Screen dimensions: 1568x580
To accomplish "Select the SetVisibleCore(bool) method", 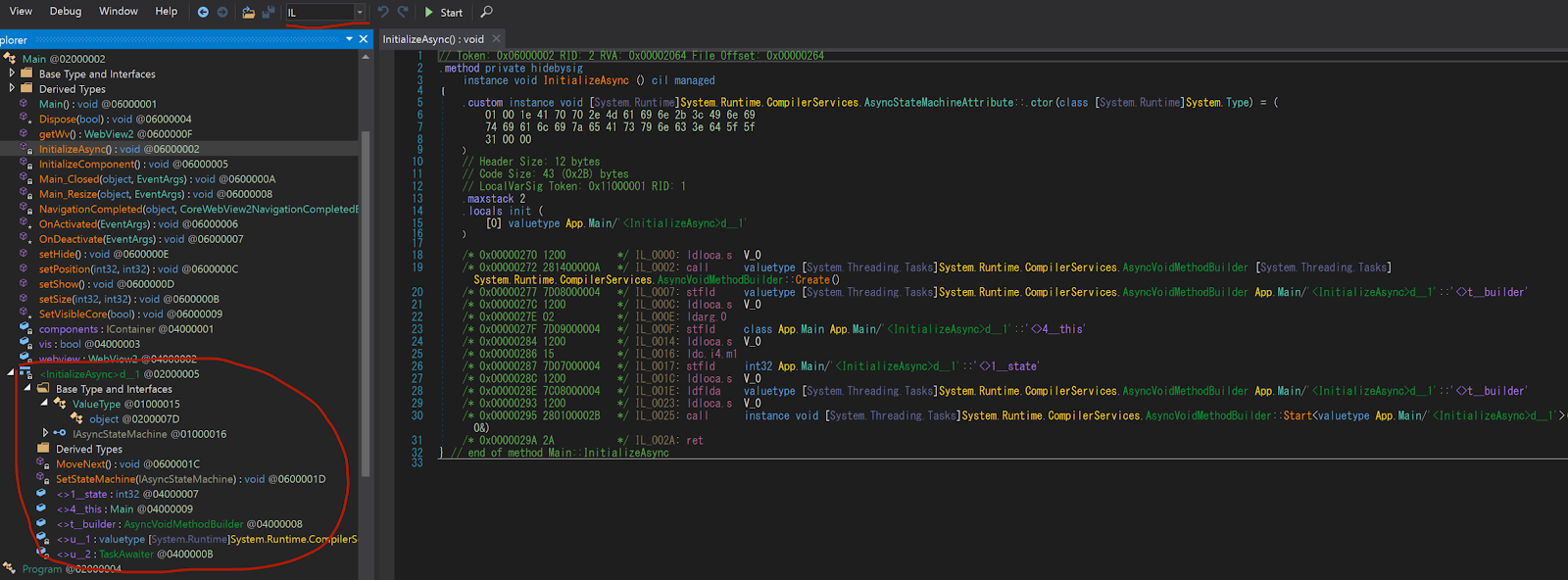I will click(130, 314).
